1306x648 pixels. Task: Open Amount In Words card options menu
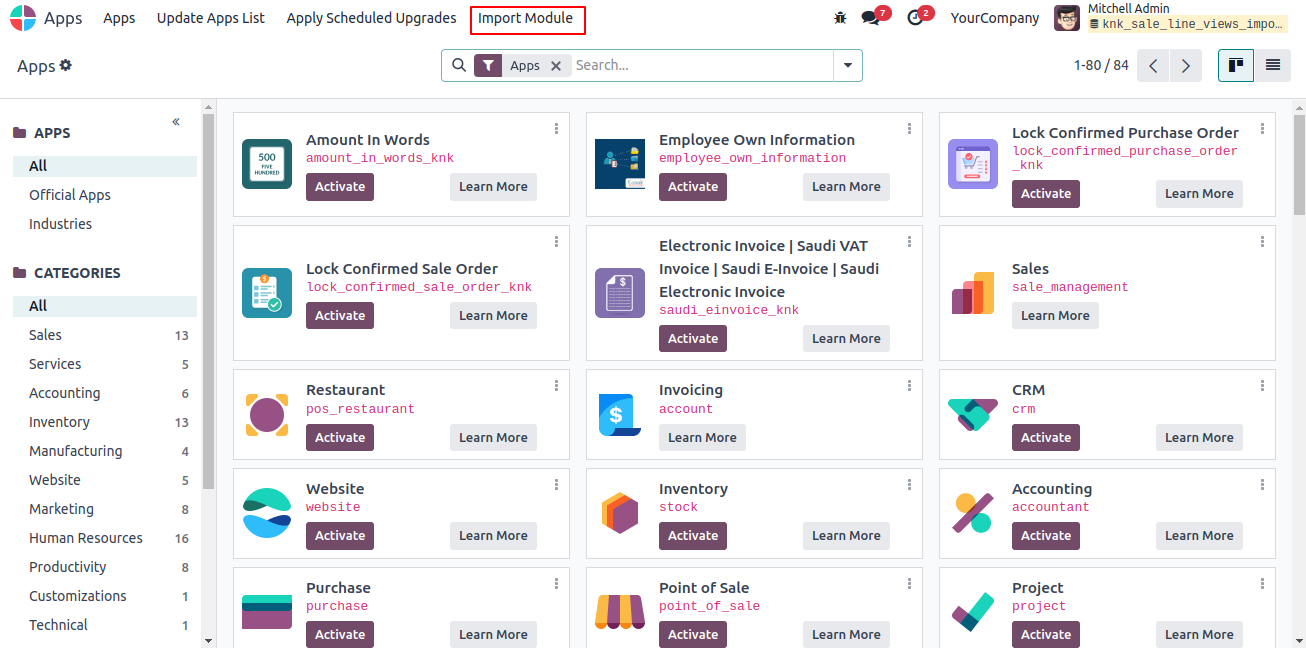pyautogui.click(x=556, y=129)
